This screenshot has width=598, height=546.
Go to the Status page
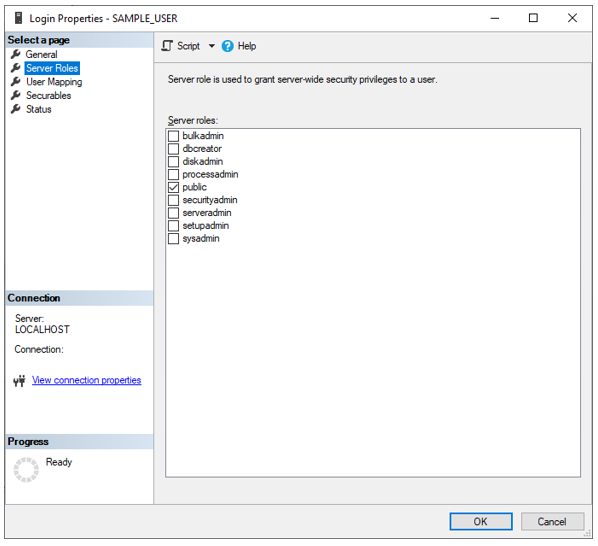[39, 109]
